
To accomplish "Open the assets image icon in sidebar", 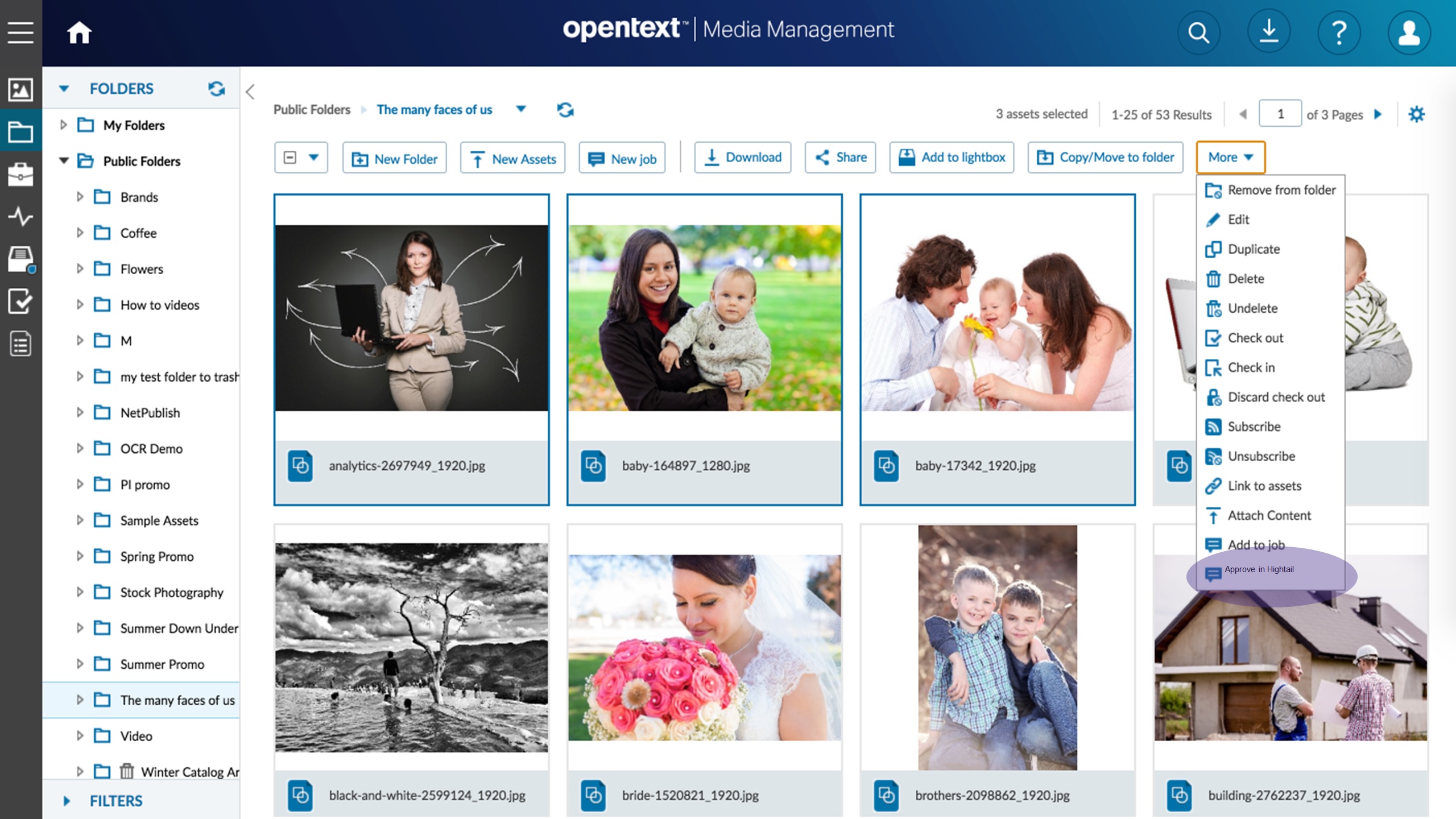I will pyautogui.click(x=20, y=89).
